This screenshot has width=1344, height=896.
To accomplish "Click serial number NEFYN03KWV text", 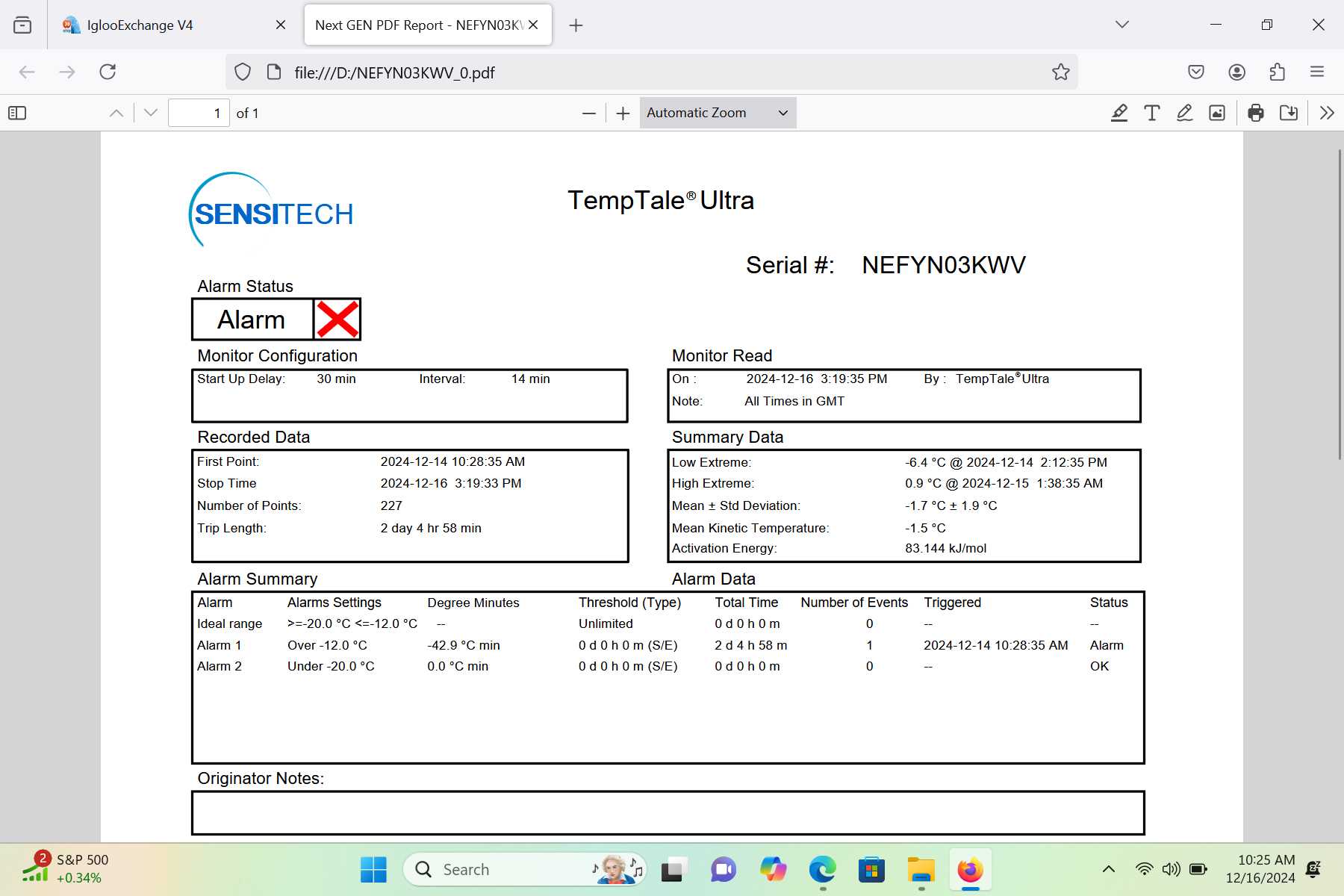I will tap(944, 265).
